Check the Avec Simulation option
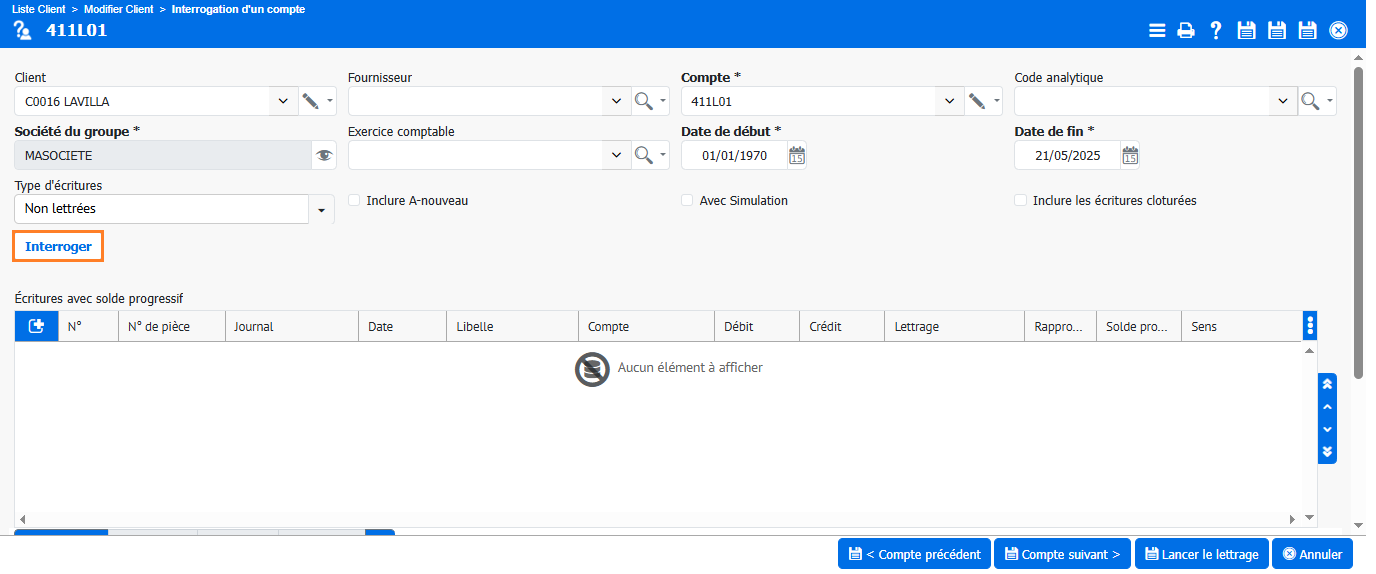Viewport: 1376px width, 574px height. pos(687,201)
